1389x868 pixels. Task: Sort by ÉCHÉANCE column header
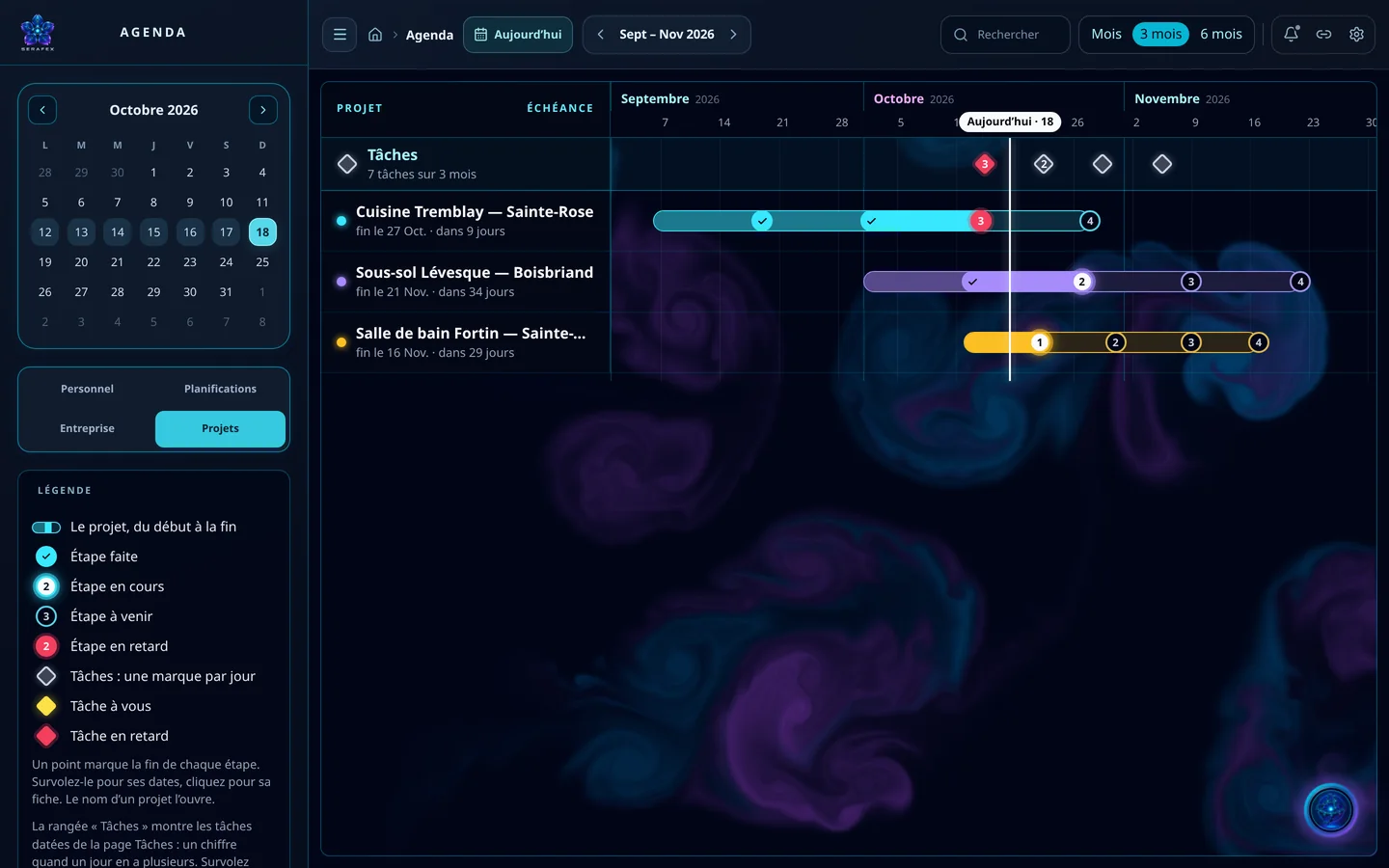[x=559, y=108]
